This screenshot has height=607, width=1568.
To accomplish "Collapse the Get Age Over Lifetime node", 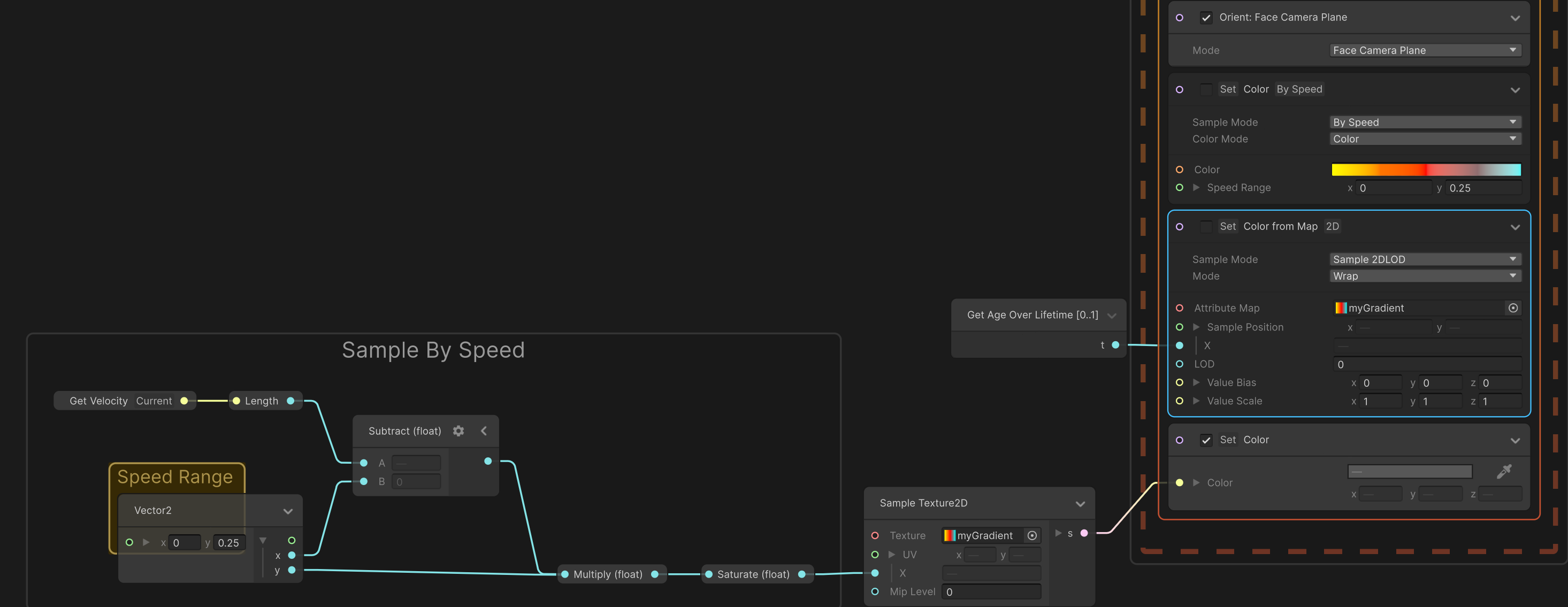I will point(1112,315).
